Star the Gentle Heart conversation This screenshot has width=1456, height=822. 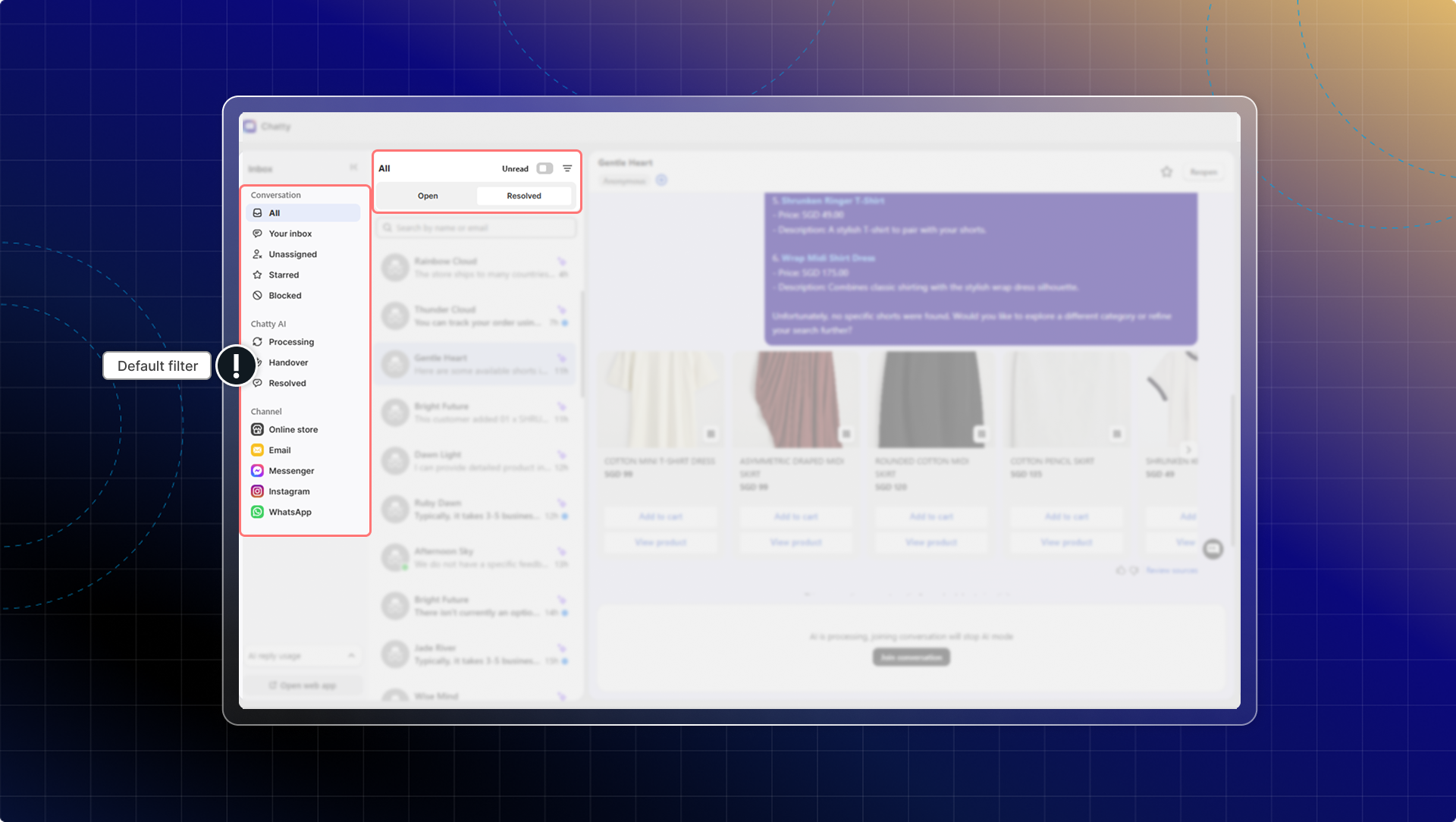[1166, 172]
